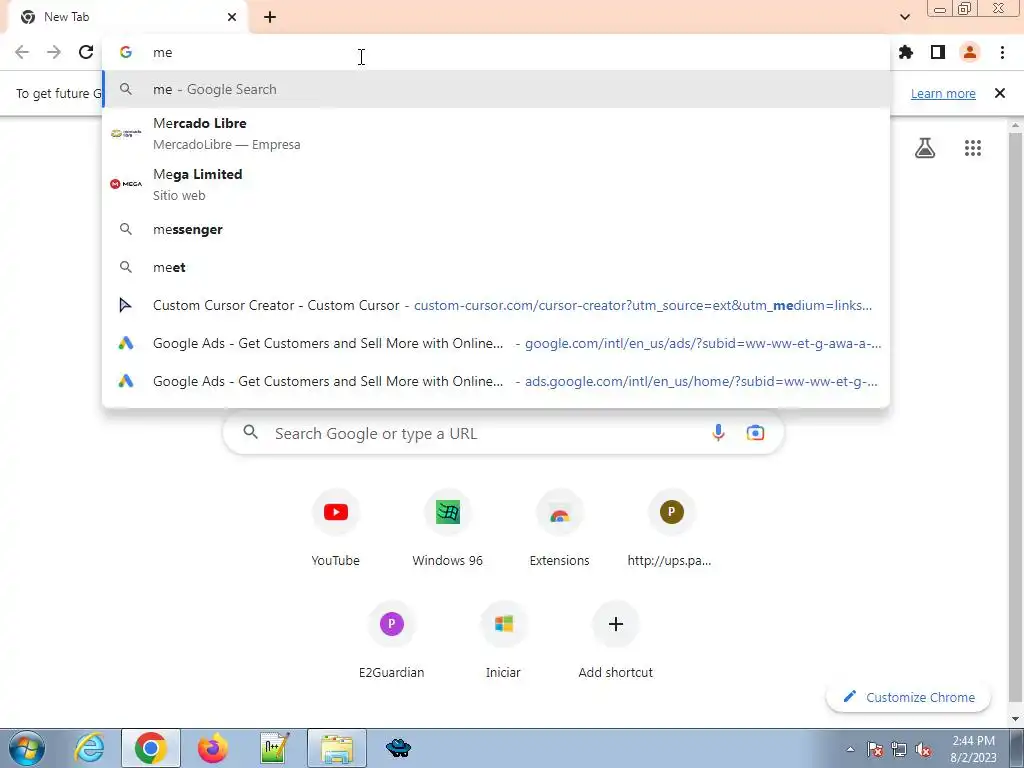Select the New Tab tab
This screenshot has height=768, width=1024.
pos(127,17)
